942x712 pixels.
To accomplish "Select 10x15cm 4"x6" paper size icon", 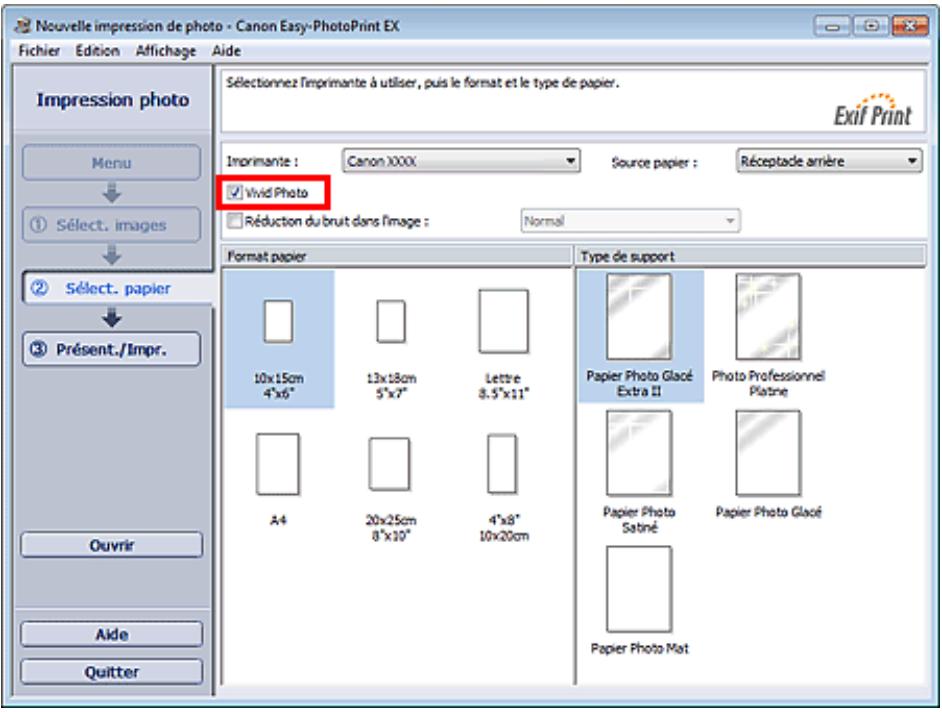I will tap(278, 321).
